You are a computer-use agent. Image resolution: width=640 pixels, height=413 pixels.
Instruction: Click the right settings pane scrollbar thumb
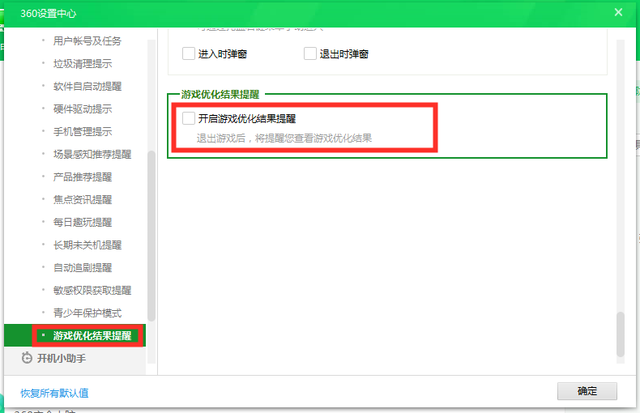pos(620,334)
